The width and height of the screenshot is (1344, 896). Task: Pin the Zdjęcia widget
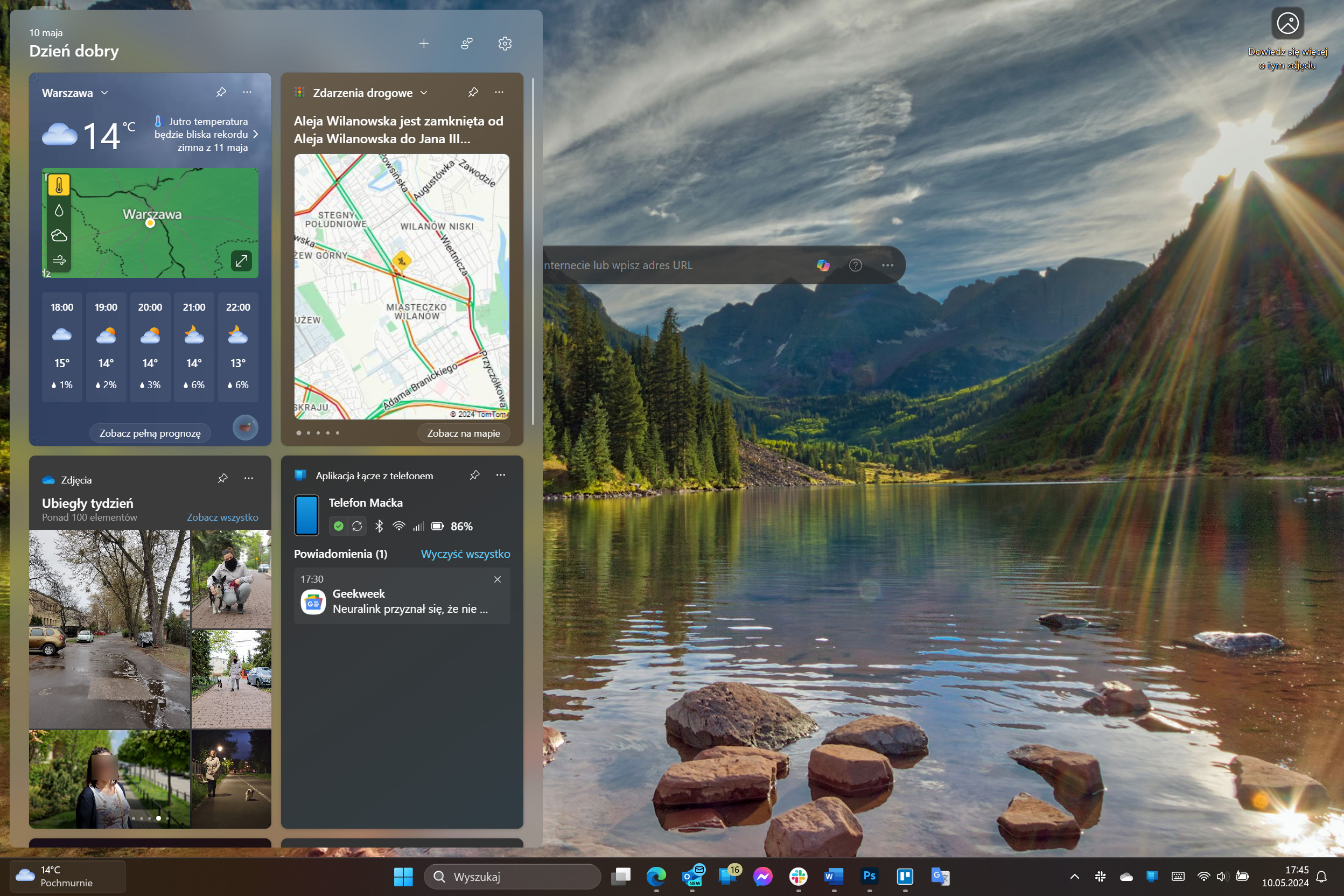(223, 478)
